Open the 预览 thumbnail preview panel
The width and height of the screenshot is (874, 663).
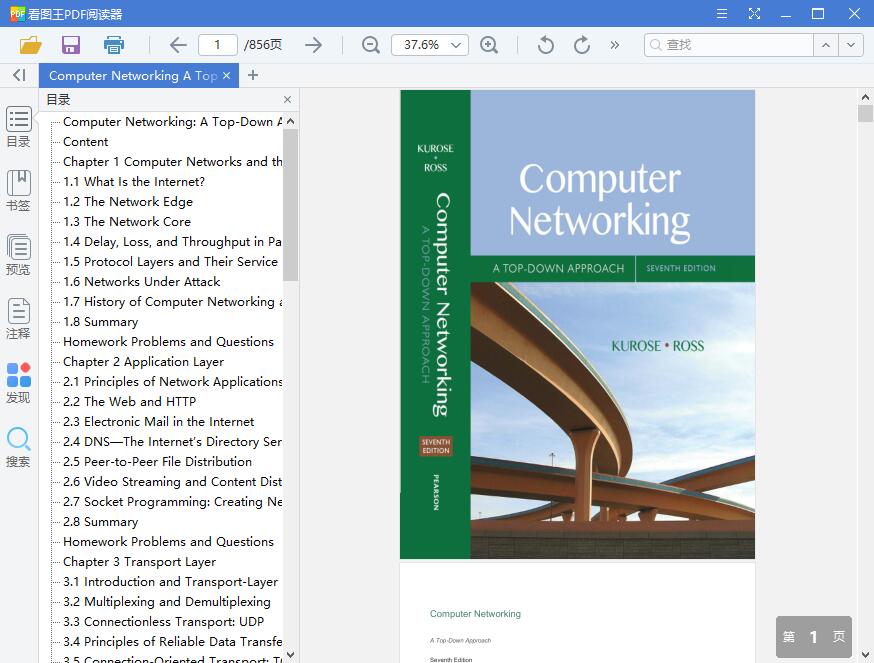[x=18, y=255]
